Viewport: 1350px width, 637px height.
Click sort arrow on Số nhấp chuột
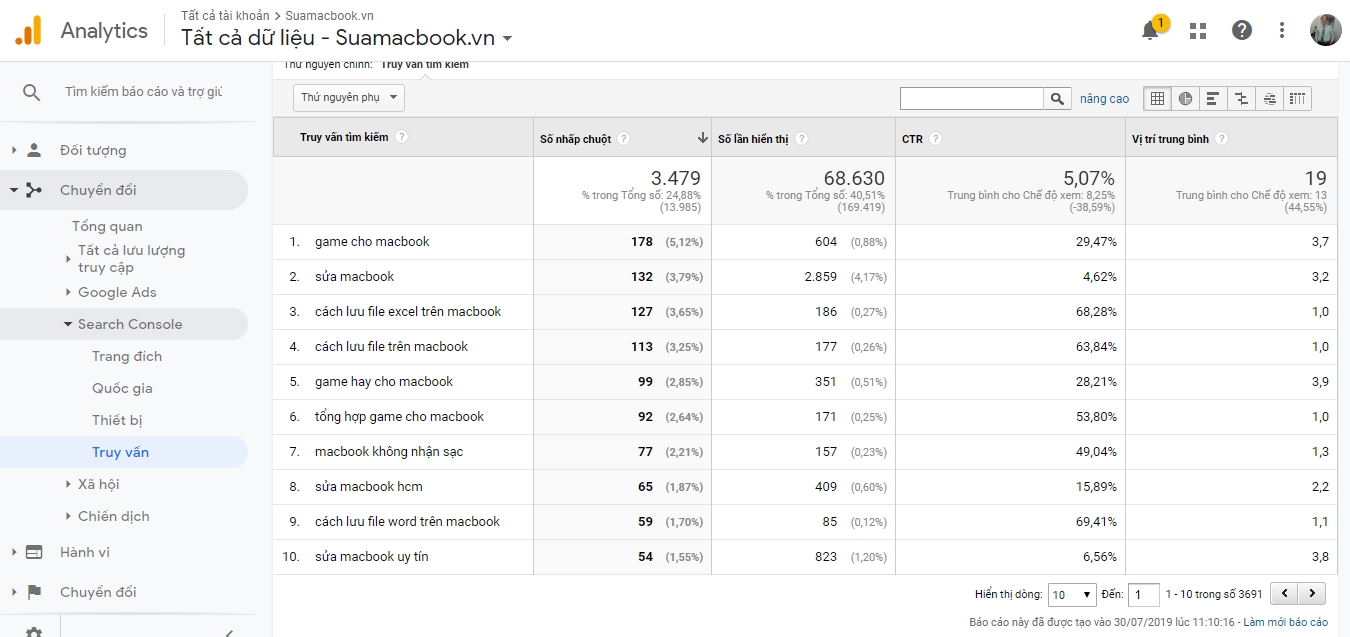coord(703,139)
